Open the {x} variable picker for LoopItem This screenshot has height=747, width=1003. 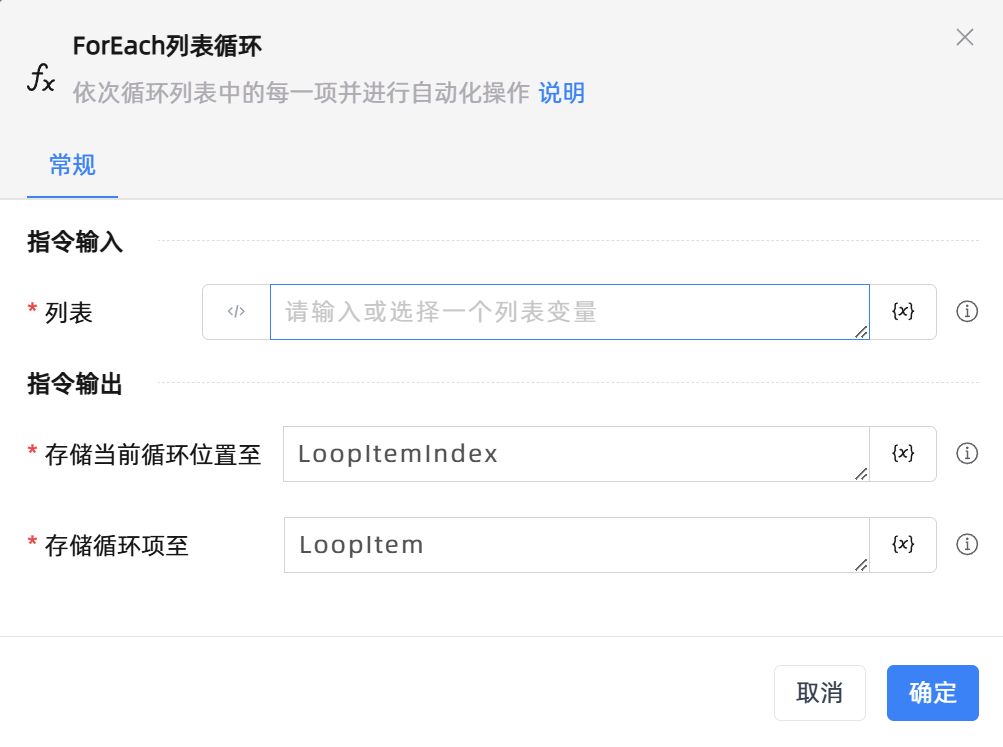[x=903, y=545]
